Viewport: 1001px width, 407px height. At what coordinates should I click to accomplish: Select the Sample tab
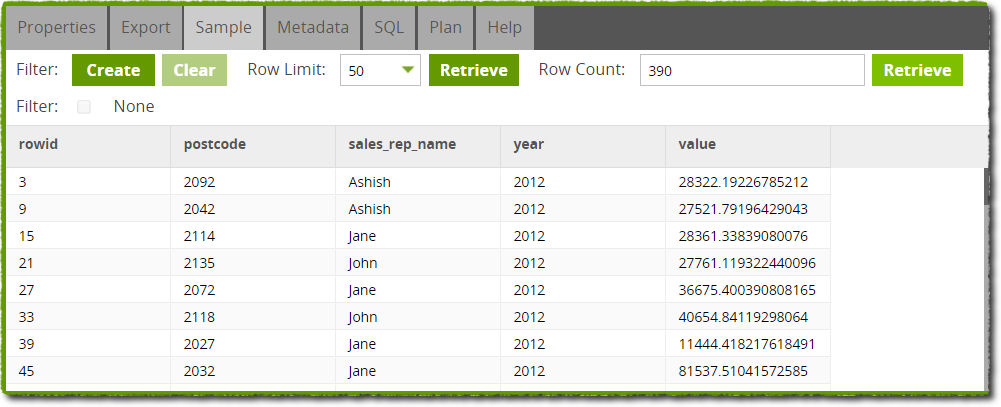pos(223,28)
